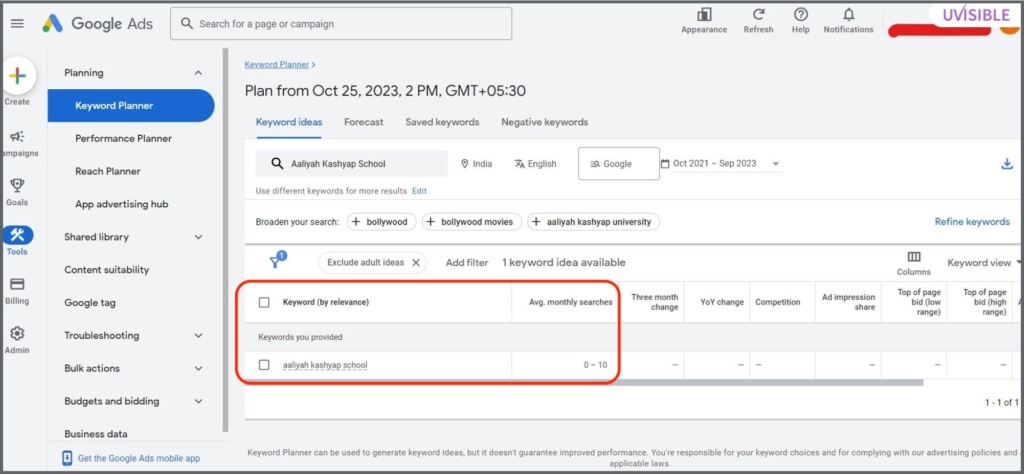Expand the Shared library section
The width and height of the screenshot is (1024, 474).
tap(134, 237)
